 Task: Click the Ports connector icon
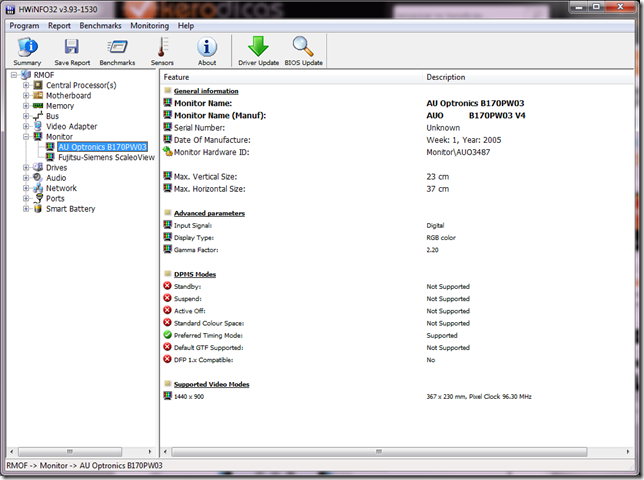coord(39,198)
